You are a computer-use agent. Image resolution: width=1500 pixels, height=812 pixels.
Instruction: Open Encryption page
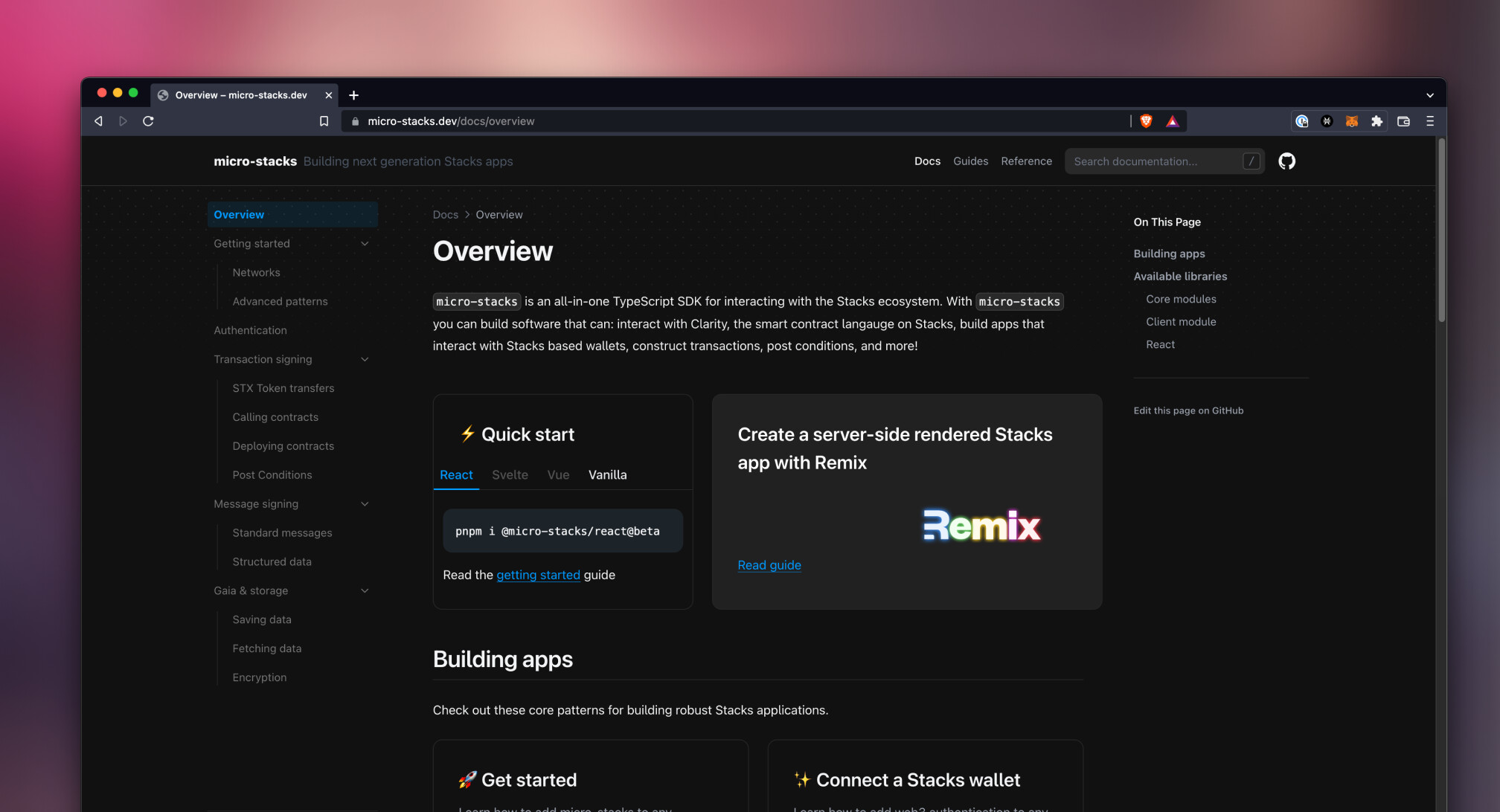(259, 677)
